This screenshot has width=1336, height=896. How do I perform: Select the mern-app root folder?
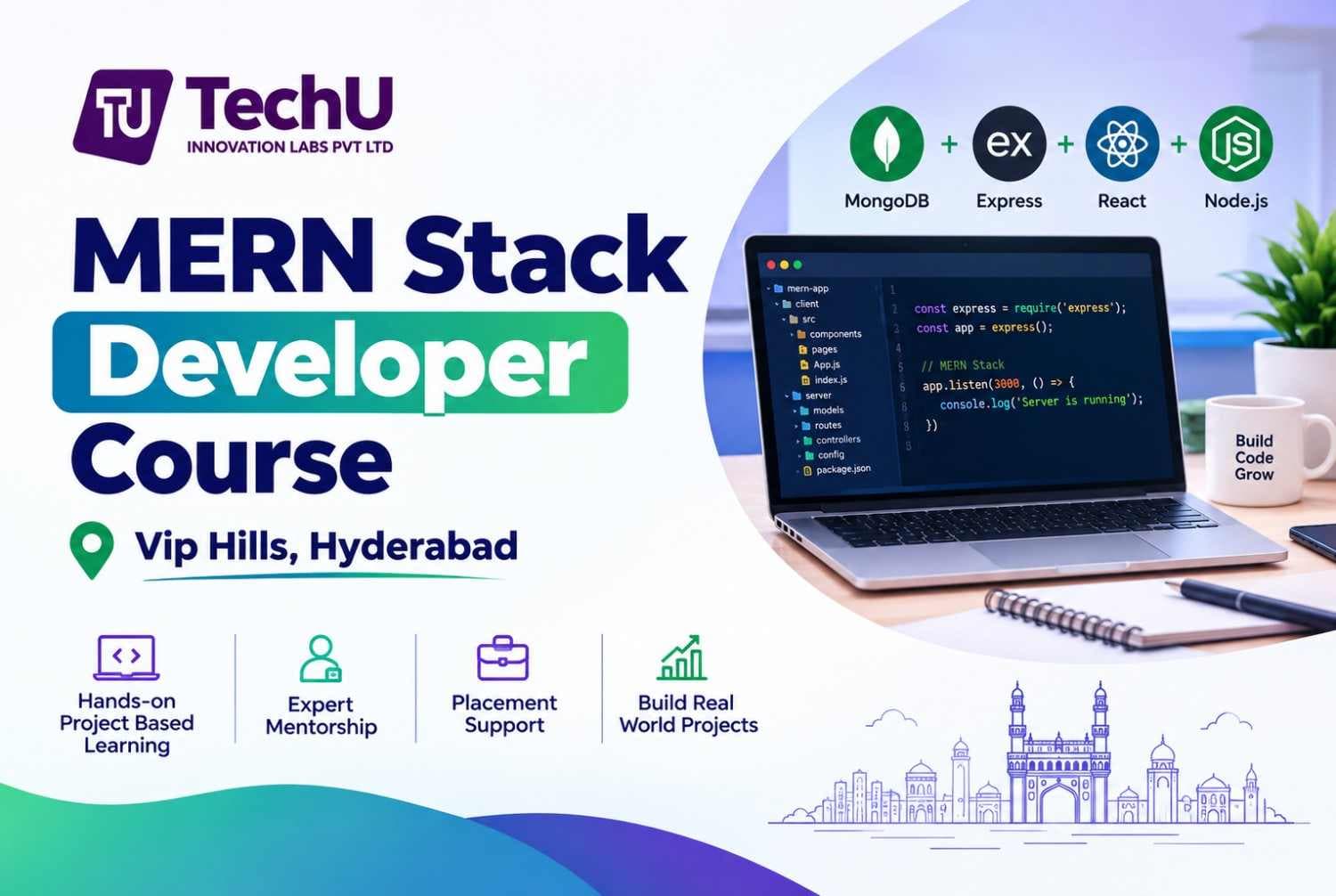[x=799, y=289]
